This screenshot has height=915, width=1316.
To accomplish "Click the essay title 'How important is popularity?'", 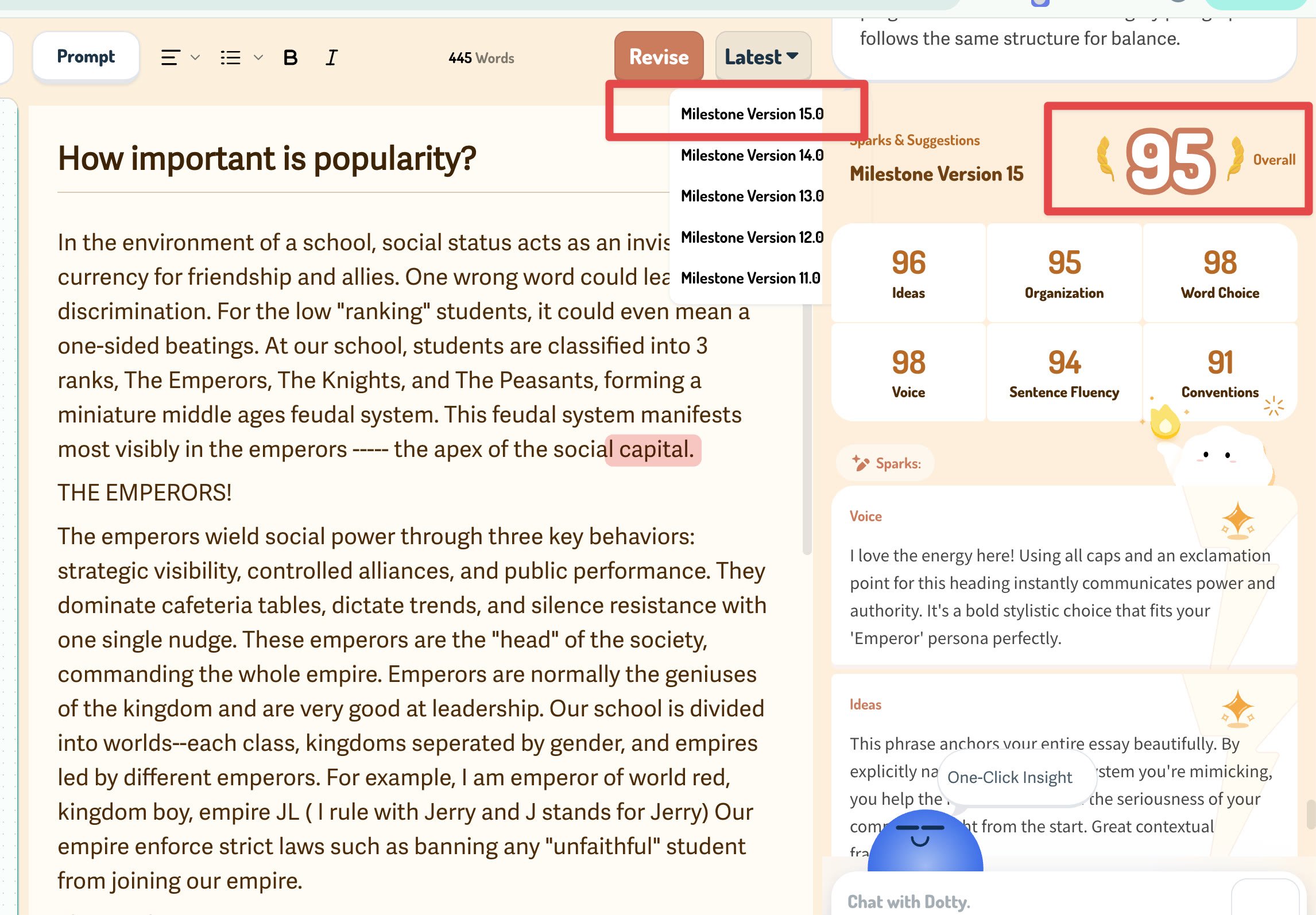I will click(x=267, y=158).
